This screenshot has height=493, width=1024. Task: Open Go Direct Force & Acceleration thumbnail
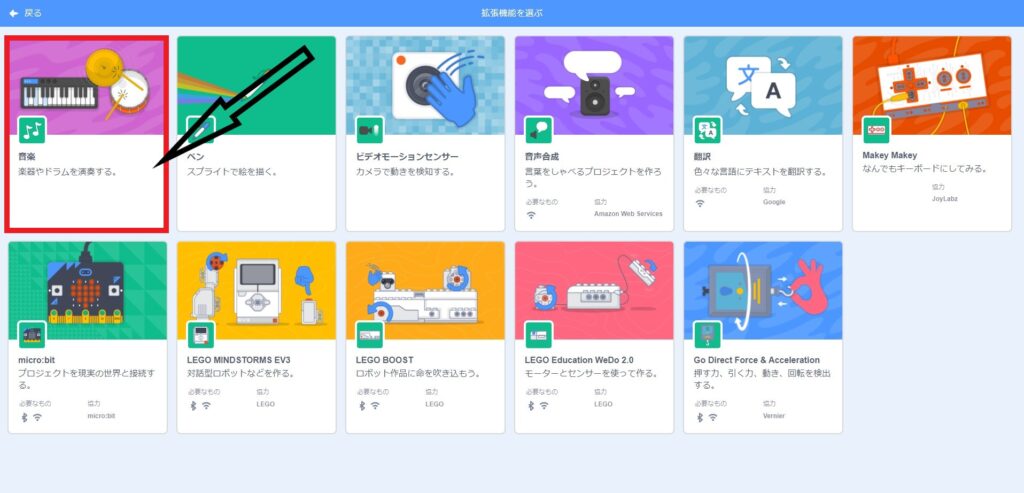pyautogui.click(x=763, y=291)
